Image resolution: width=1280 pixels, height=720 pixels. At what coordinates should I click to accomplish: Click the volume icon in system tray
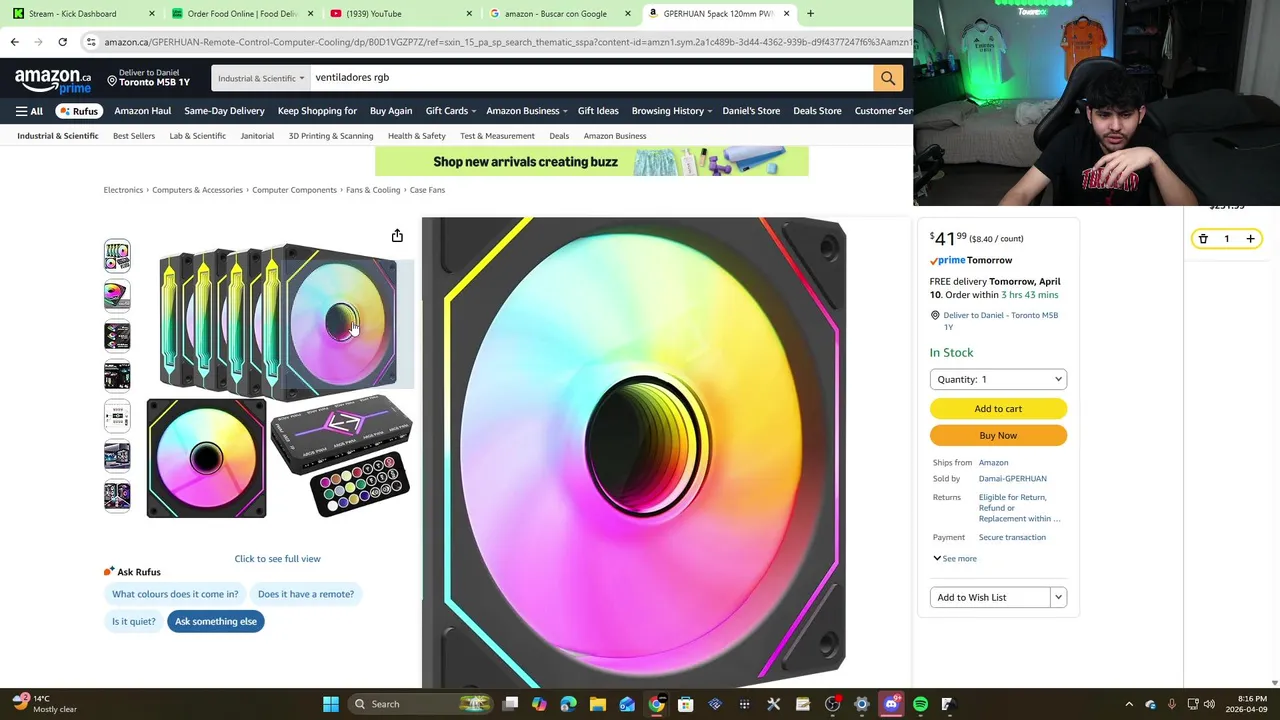click(1210, 704)
